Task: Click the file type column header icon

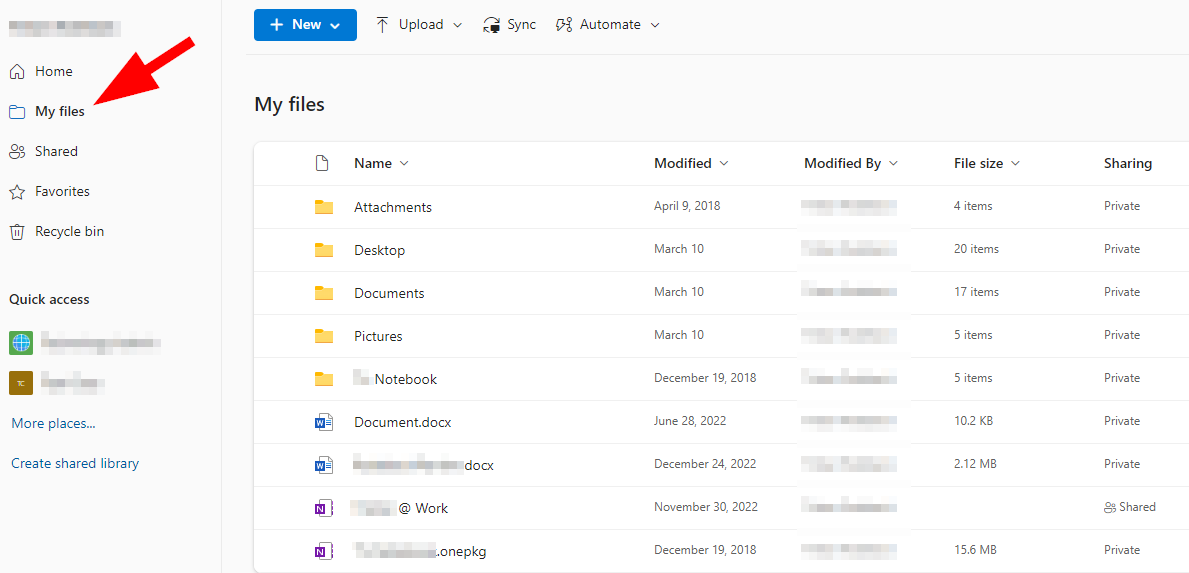Action: (323, 163)
